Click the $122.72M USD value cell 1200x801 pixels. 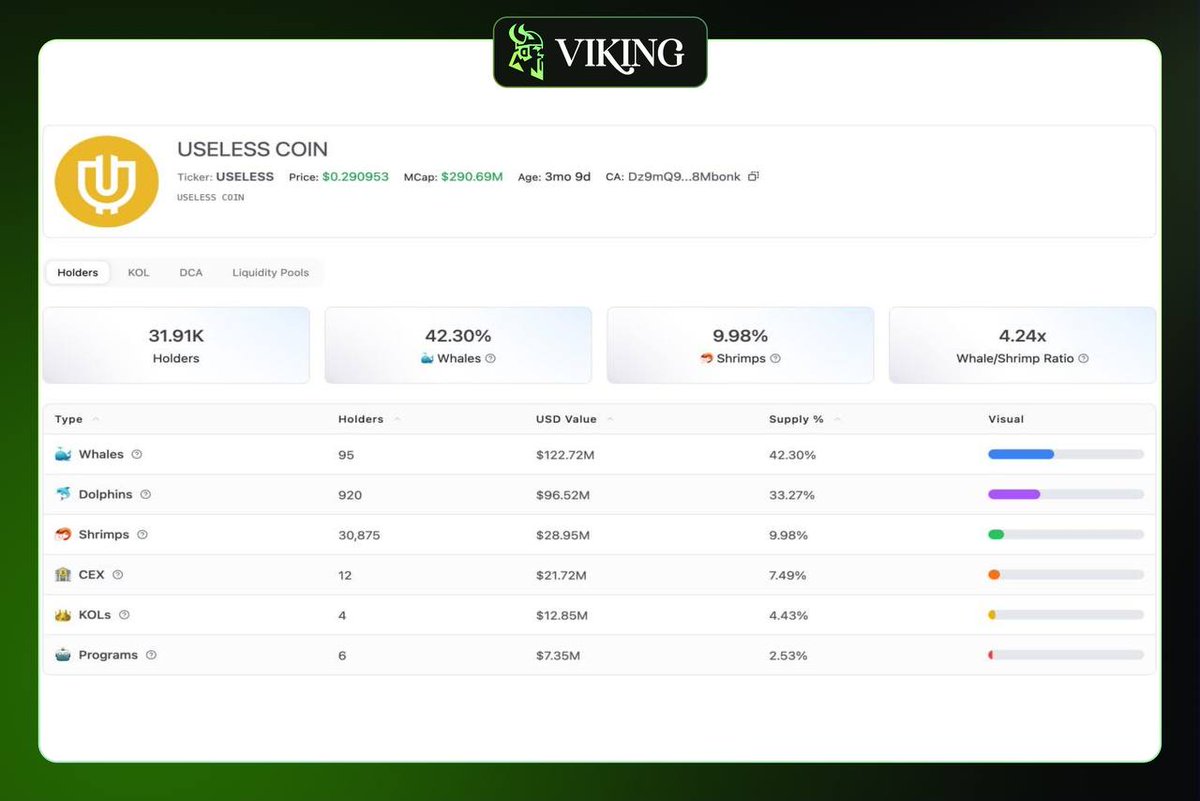(566, 455)
